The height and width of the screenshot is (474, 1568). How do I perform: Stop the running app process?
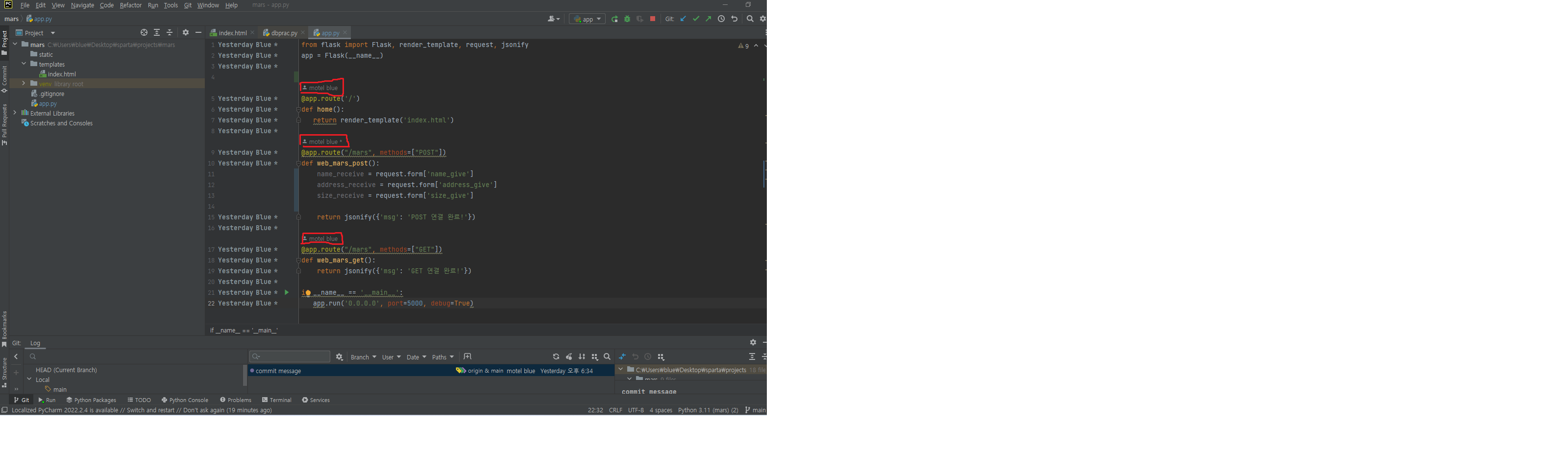pyautogui.click(x=653, y=19)
